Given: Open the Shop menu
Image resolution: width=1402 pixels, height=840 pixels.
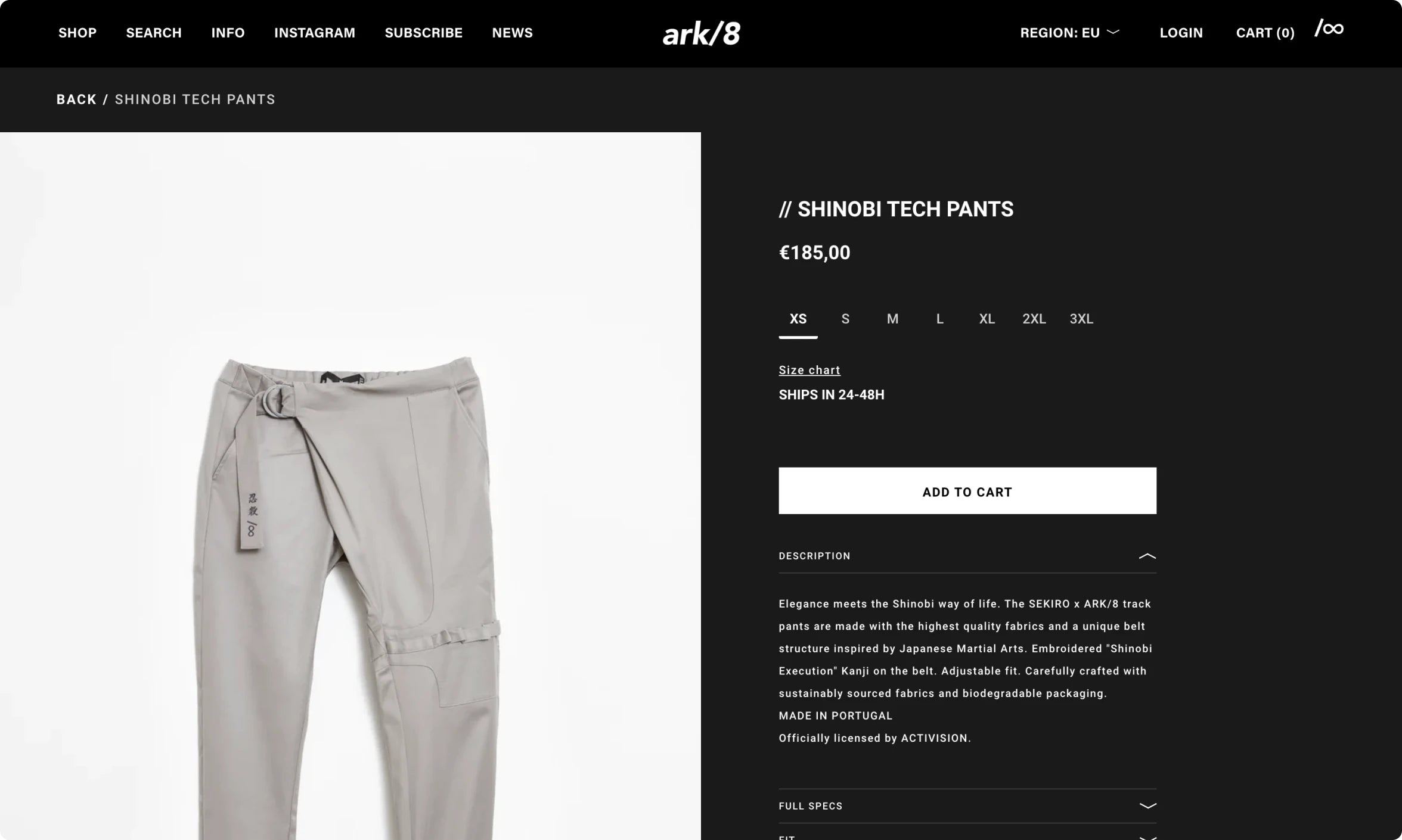Looking at the screenshot, I should pos(77,33).
